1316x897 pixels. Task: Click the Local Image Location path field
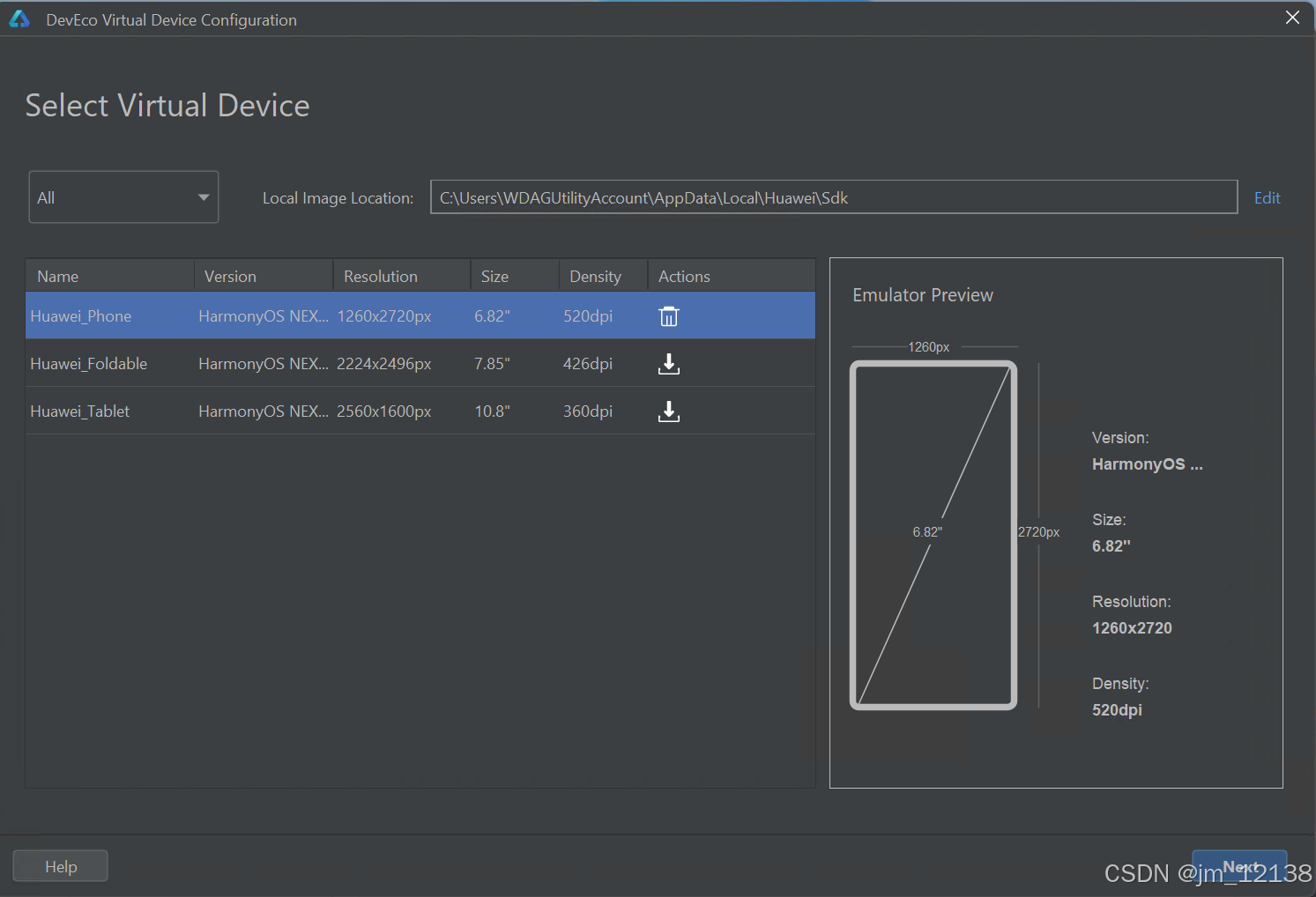pyautogui.click(x=834, y=197)
